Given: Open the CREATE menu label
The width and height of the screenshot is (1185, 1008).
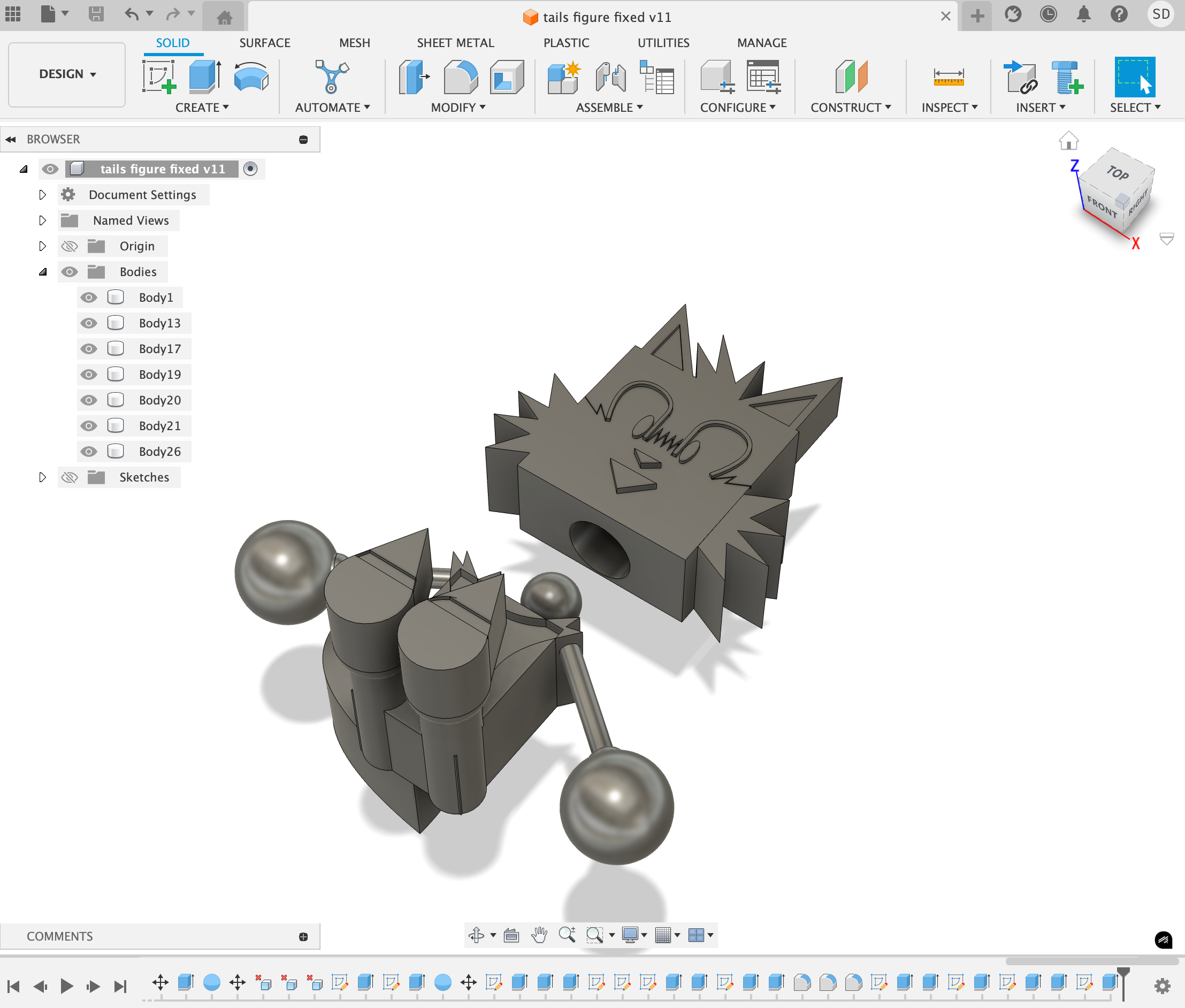Looking at the screenshot, I should (202, 108).
